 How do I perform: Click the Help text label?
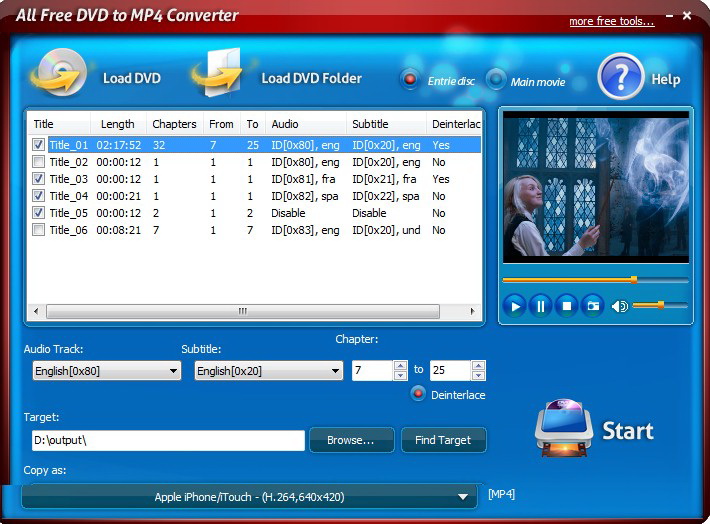coord(666,79)
